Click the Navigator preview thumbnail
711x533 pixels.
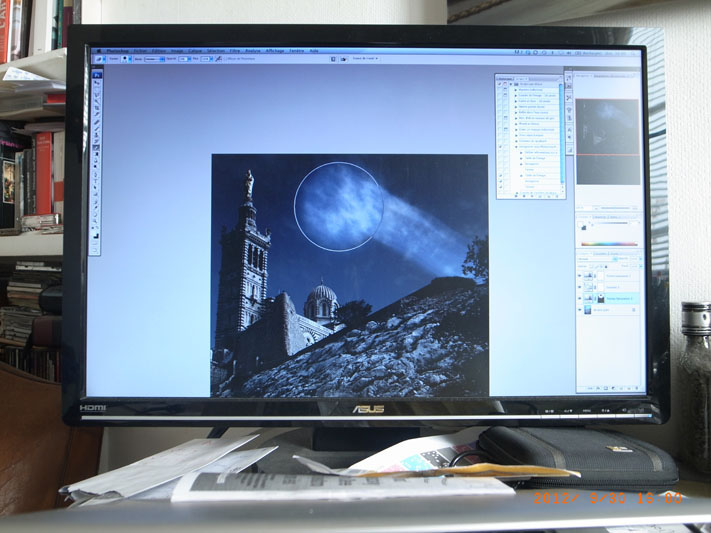point(608,142)
